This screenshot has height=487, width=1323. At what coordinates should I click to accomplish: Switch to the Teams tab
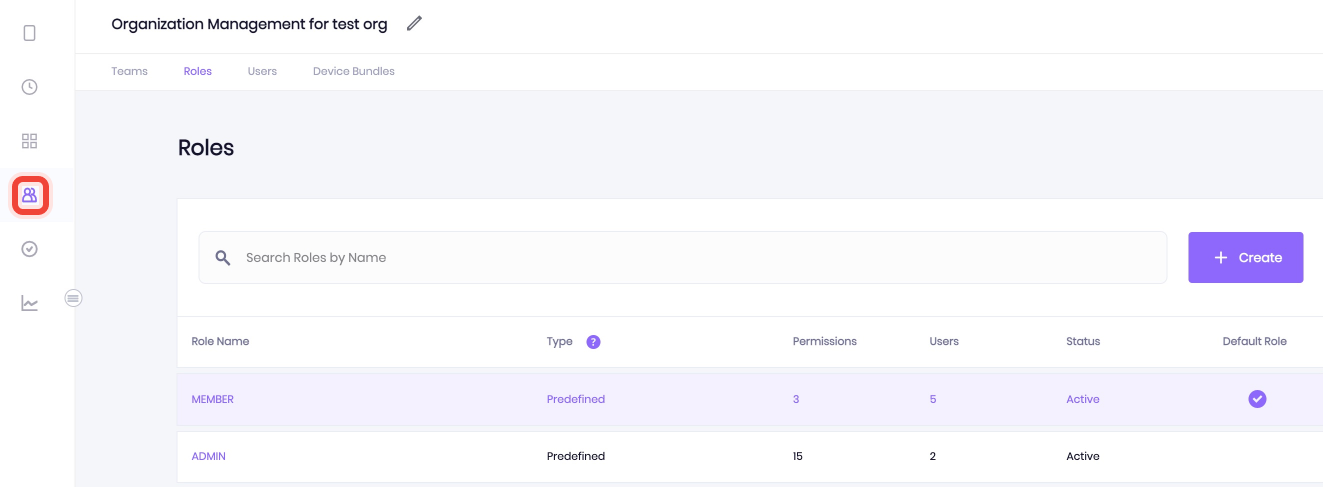pos(130,71)
